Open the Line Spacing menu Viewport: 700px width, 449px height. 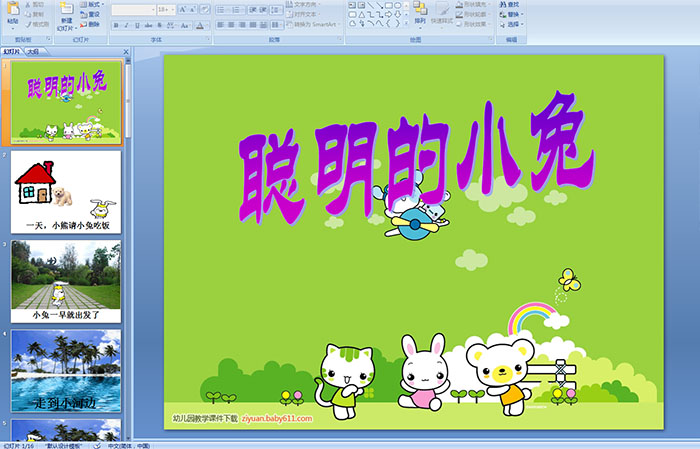tap(276, 10)
